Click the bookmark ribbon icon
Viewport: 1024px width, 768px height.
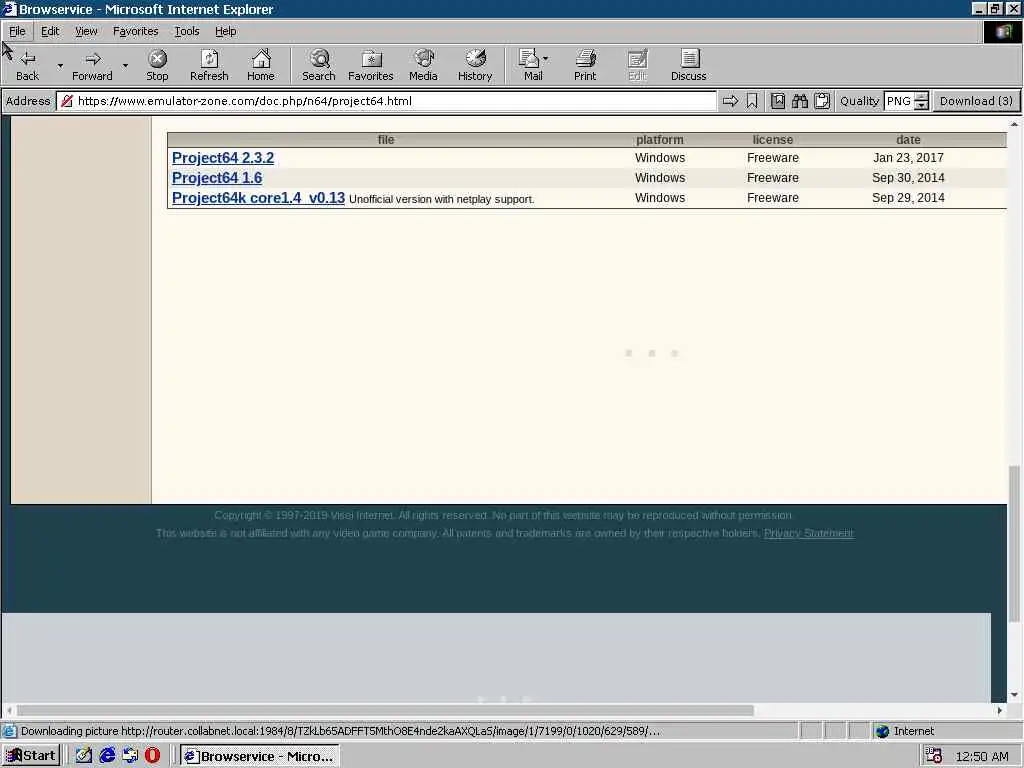click(752, 101)
